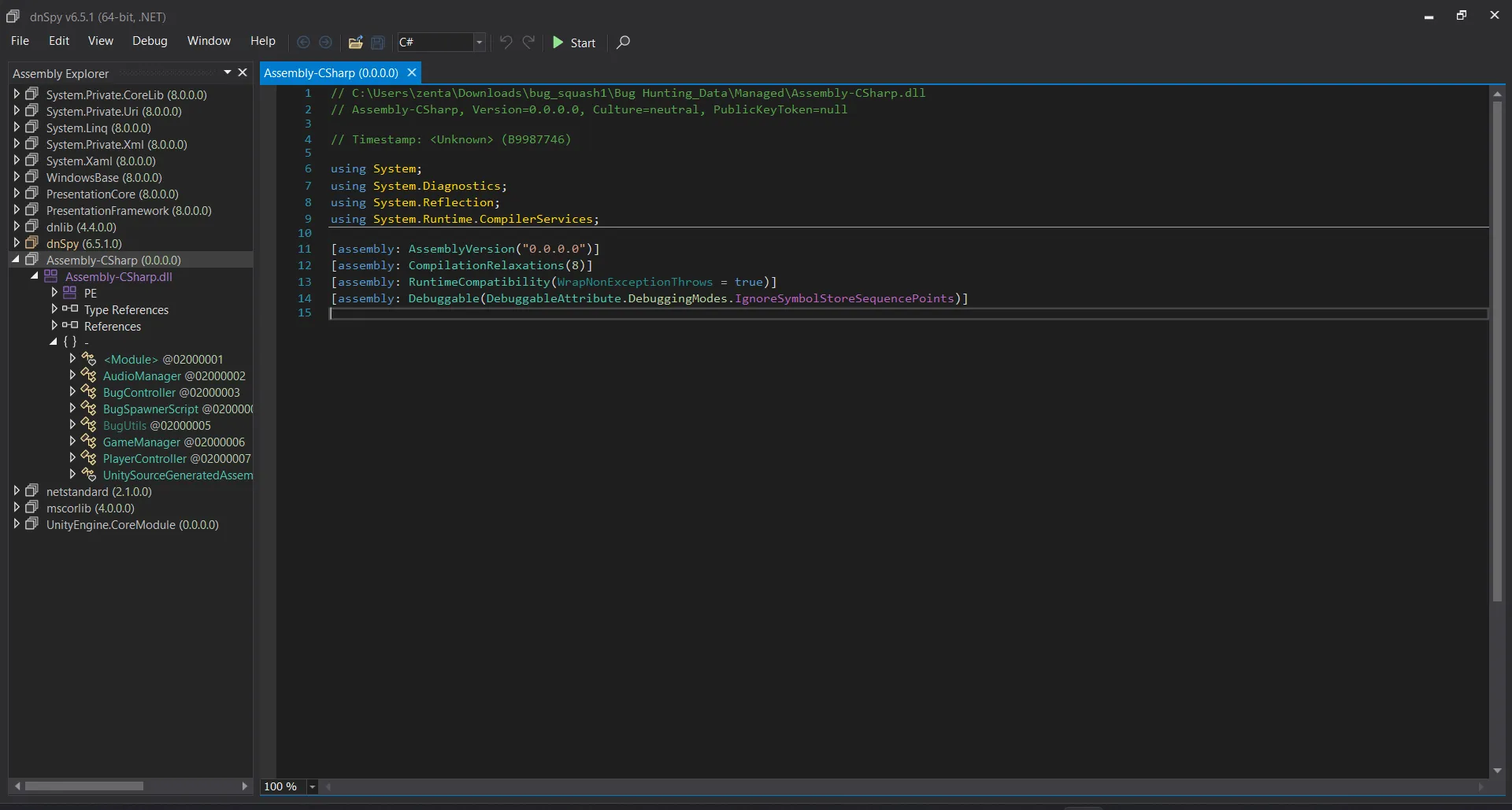Open the C# language dropdown
The image size is (1512, 810).
pos(479,43)
